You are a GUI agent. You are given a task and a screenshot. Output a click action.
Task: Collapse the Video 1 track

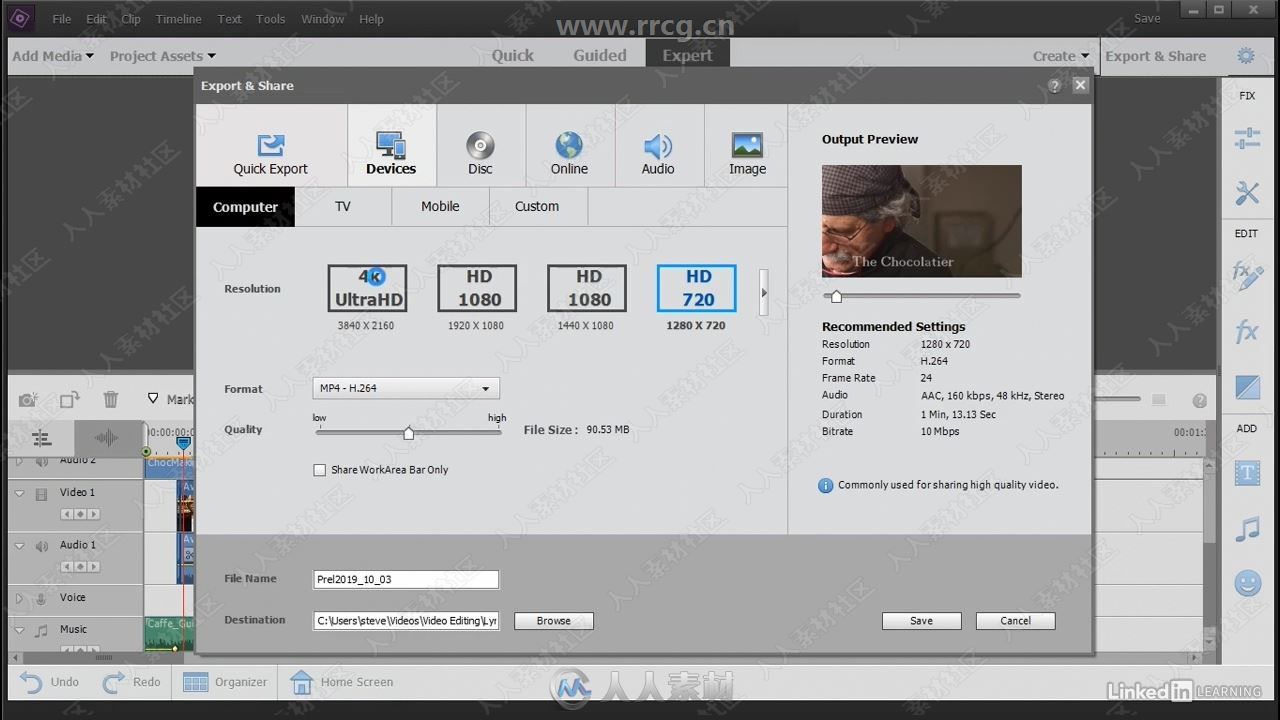coord(19,494)
